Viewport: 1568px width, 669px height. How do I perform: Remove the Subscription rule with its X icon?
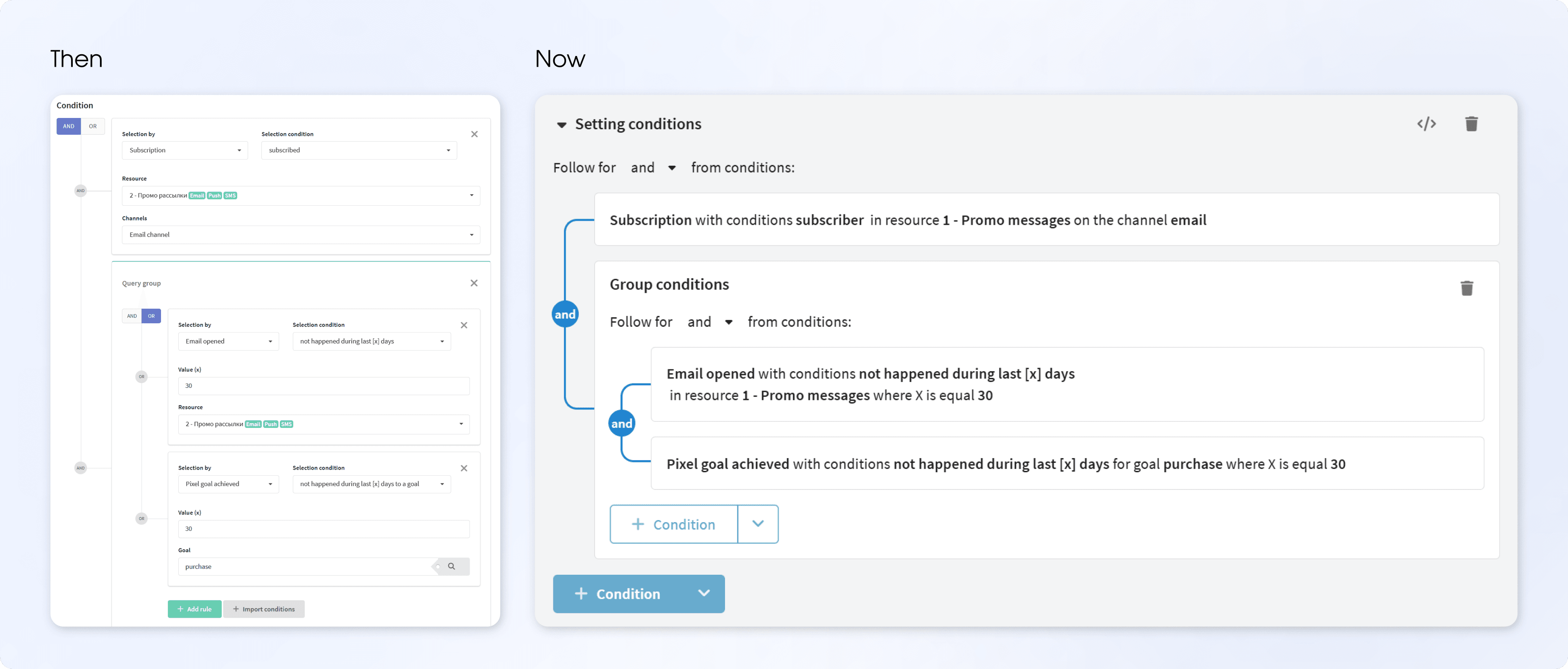[474, 134]
